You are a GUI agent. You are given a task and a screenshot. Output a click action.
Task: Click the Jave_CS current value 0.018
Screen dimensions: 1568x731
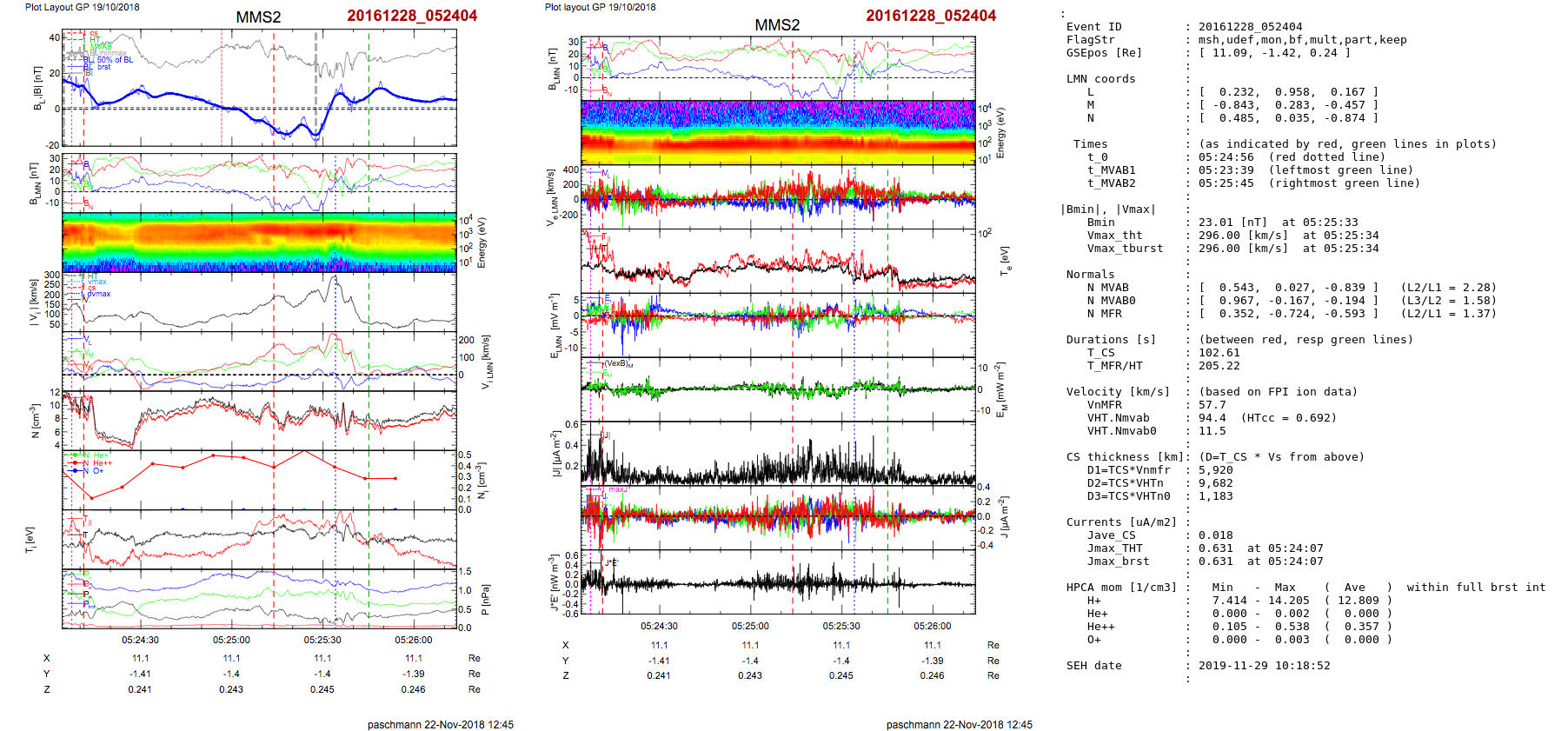[x=1215, y=535]
